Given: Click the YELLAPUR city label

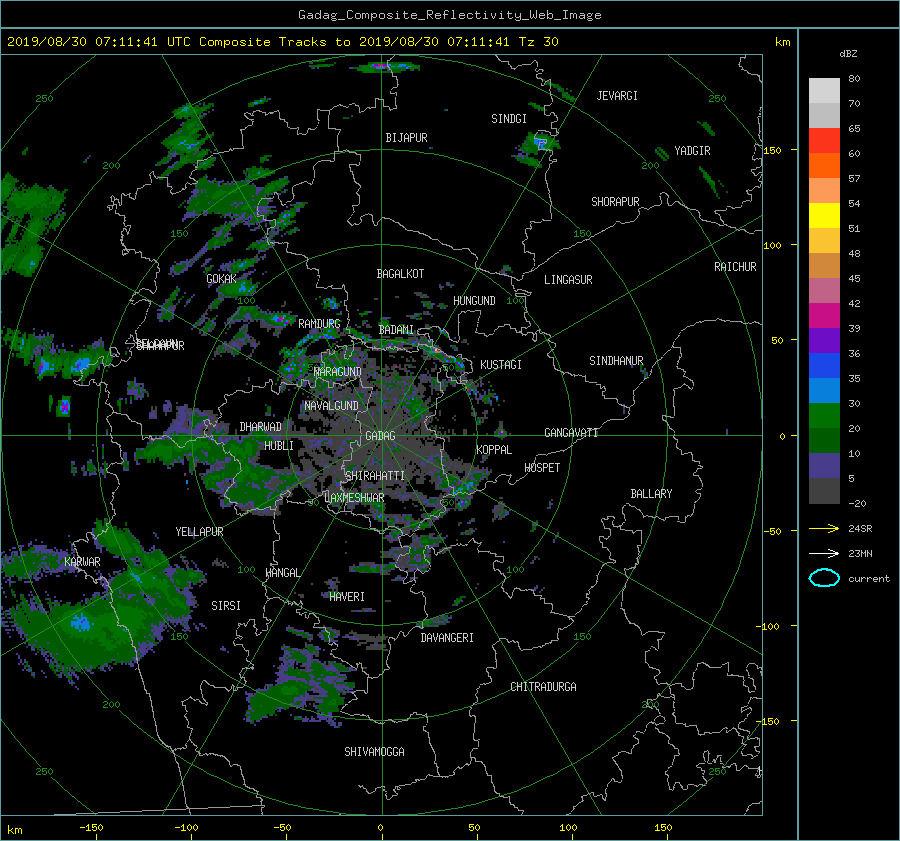Looking at the screenshot, I should pyautogui.click(x=199, y=532).
